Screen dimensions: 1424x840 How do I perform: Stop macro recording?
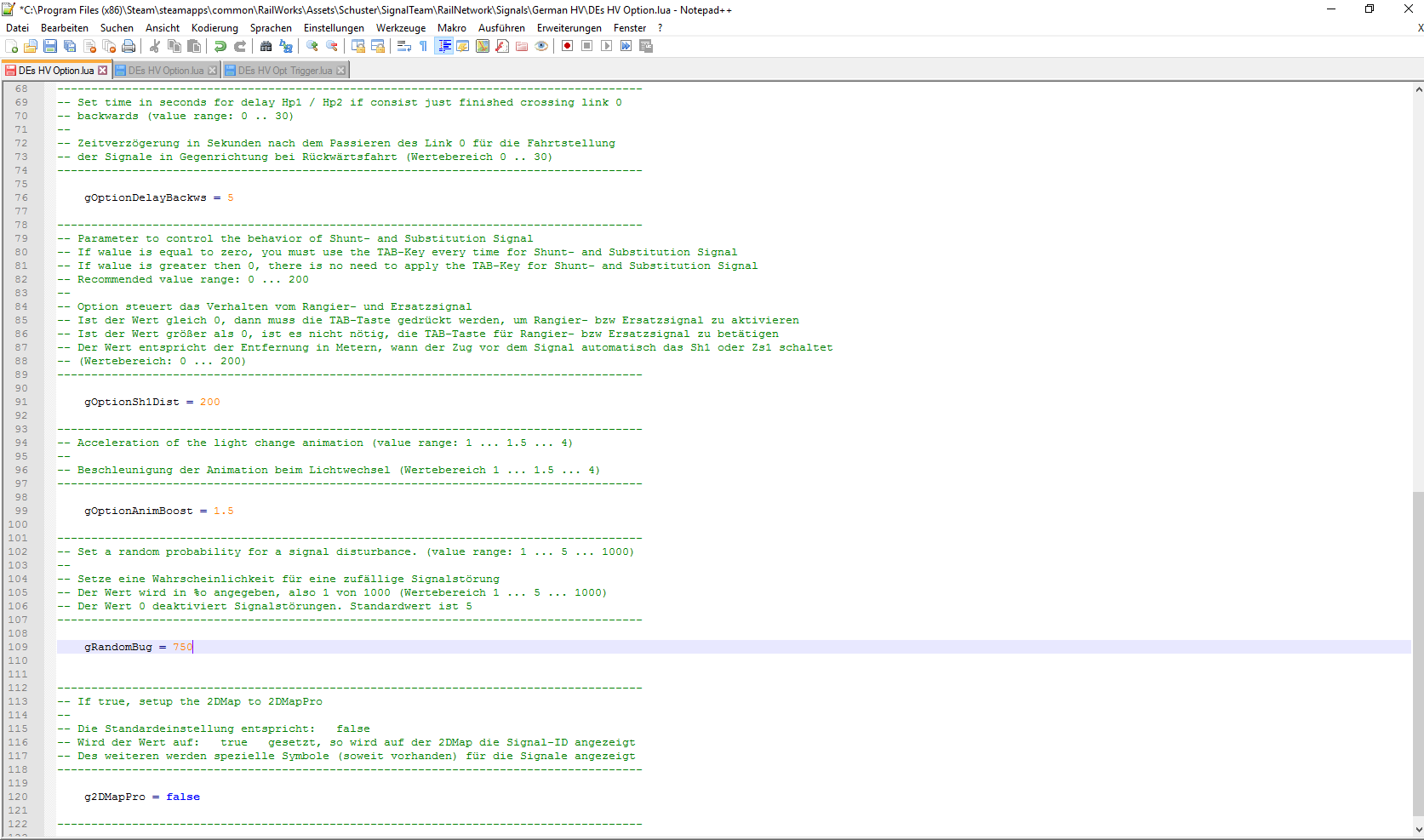tap(587, 46)
